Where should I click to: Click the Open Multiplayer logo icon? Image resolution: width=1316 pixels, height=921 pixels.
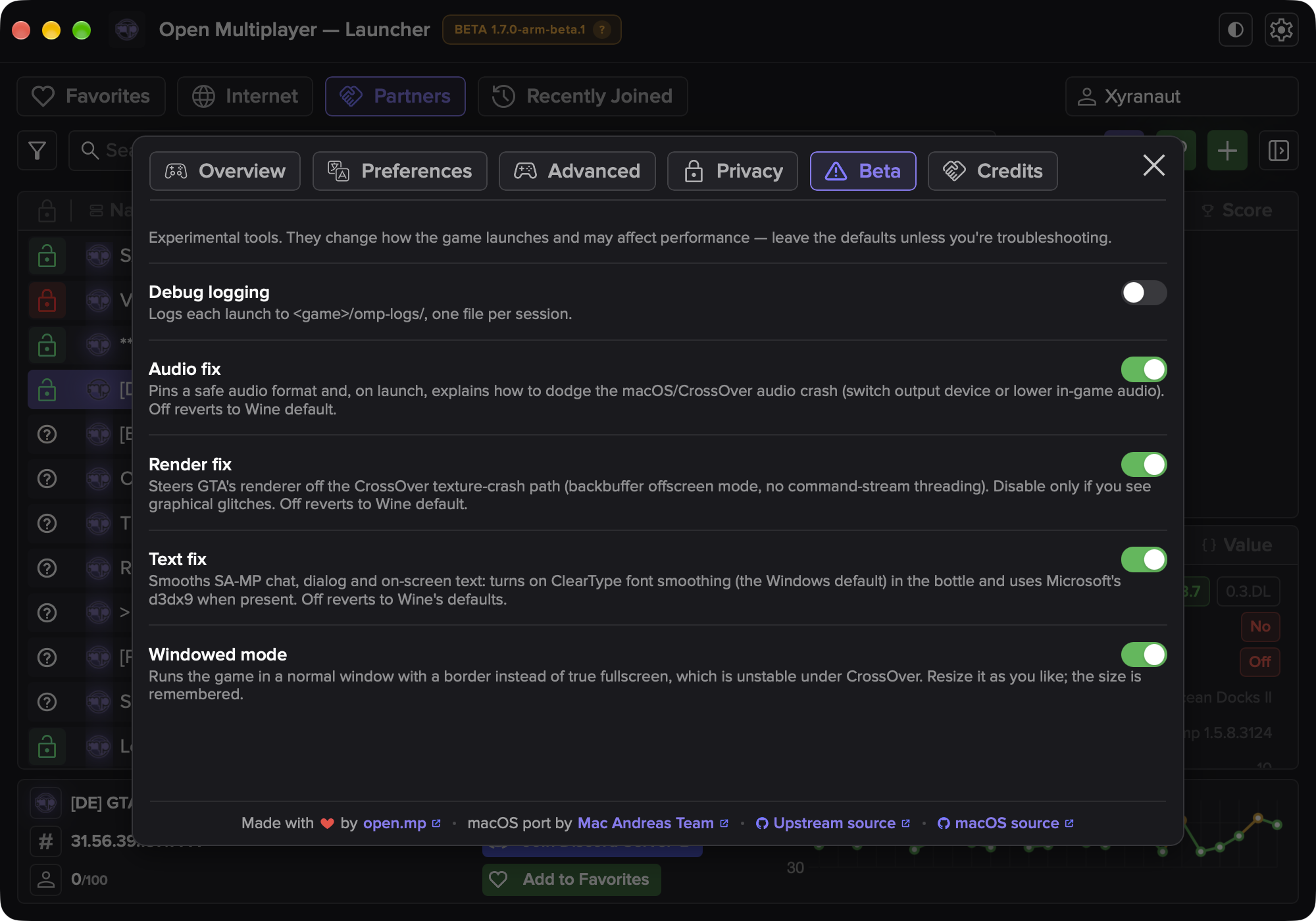tap(126, 30)
